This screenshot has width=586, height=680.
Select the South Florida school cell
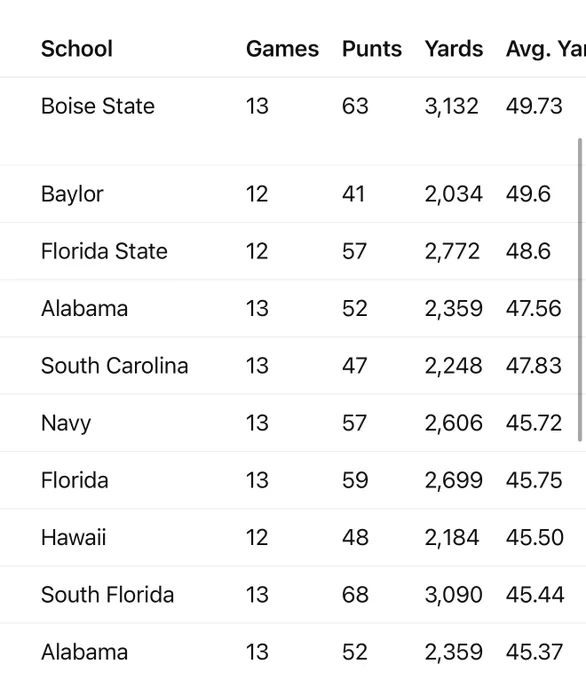pyautogui.click(x=108, y=595)
